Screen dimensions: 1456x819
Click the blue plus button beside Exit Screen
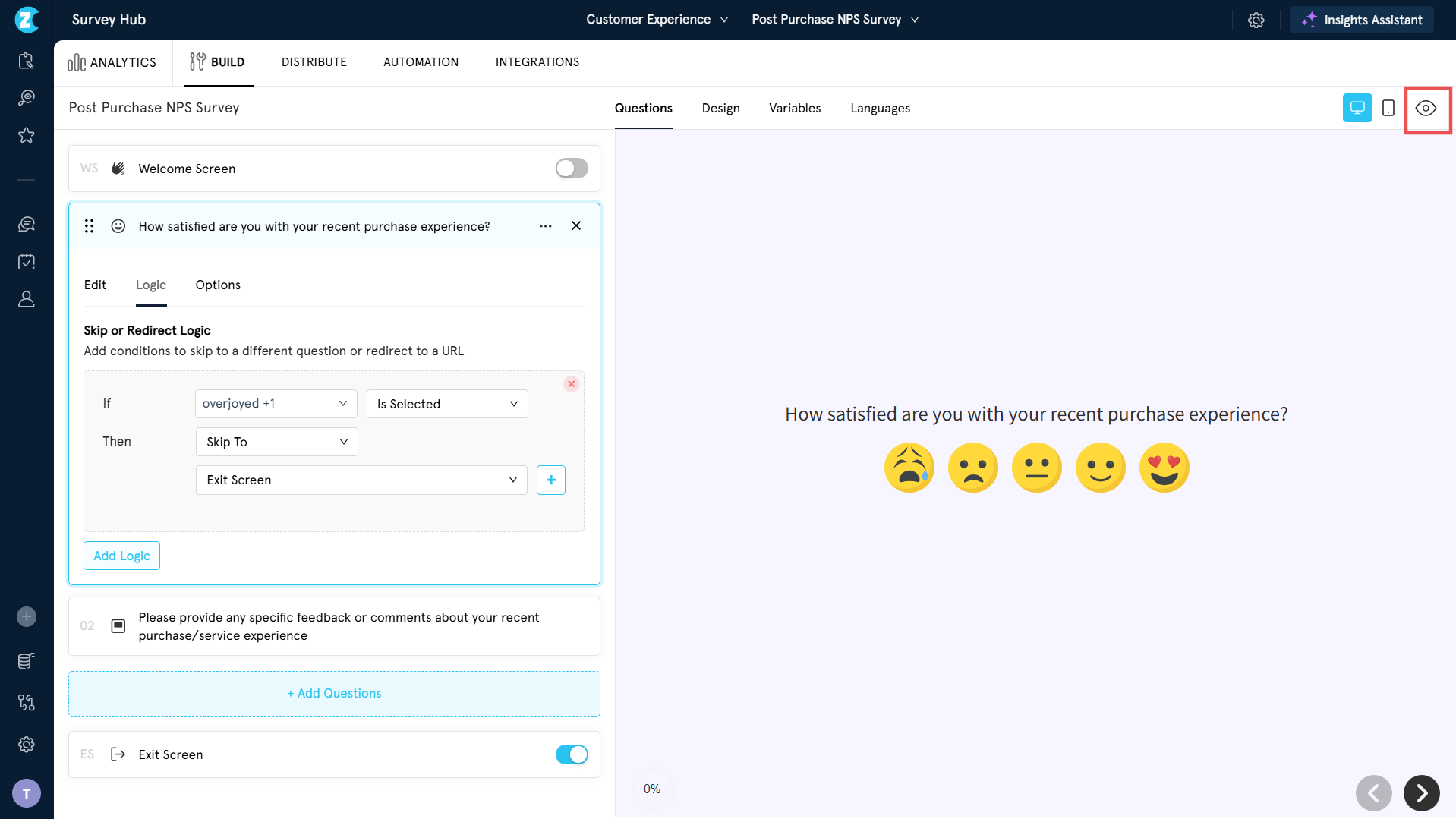click(550, 480)
